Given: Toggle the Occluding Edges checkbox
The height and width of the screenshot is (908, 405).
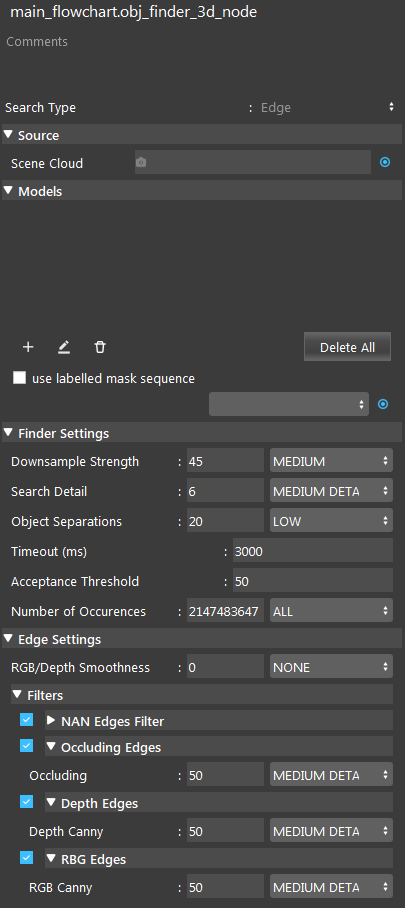Looking at the screenshot, I should [x=27, y=746].
